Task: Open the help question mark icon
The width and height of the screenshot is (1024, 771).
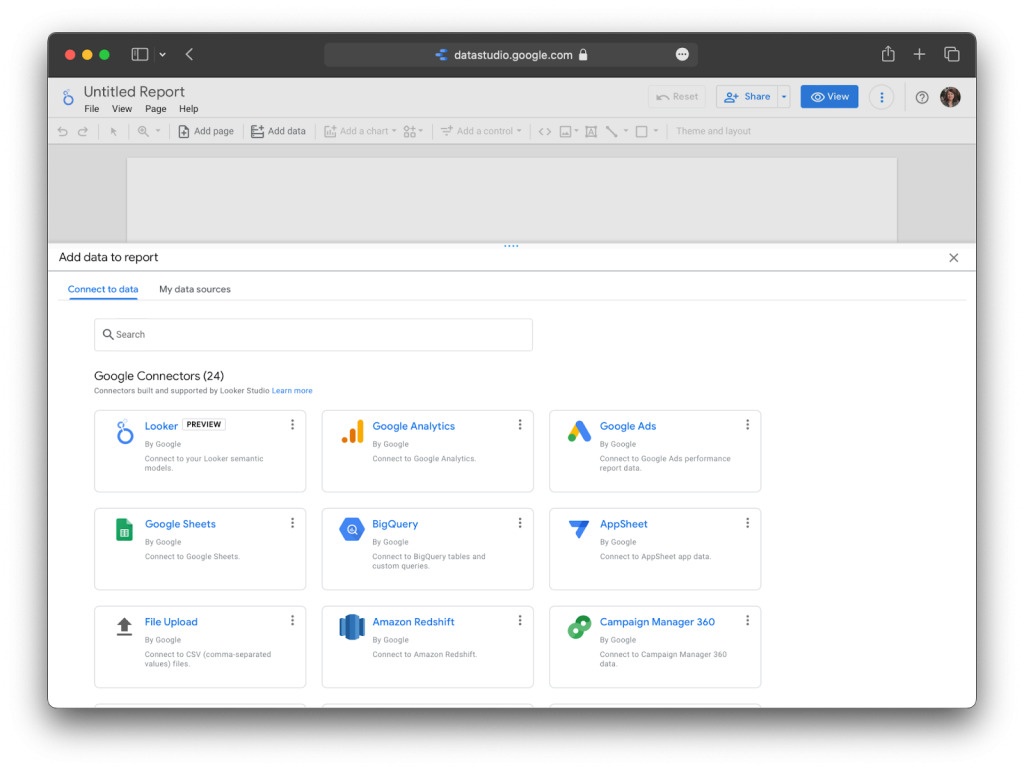Action: click(922, 97)
